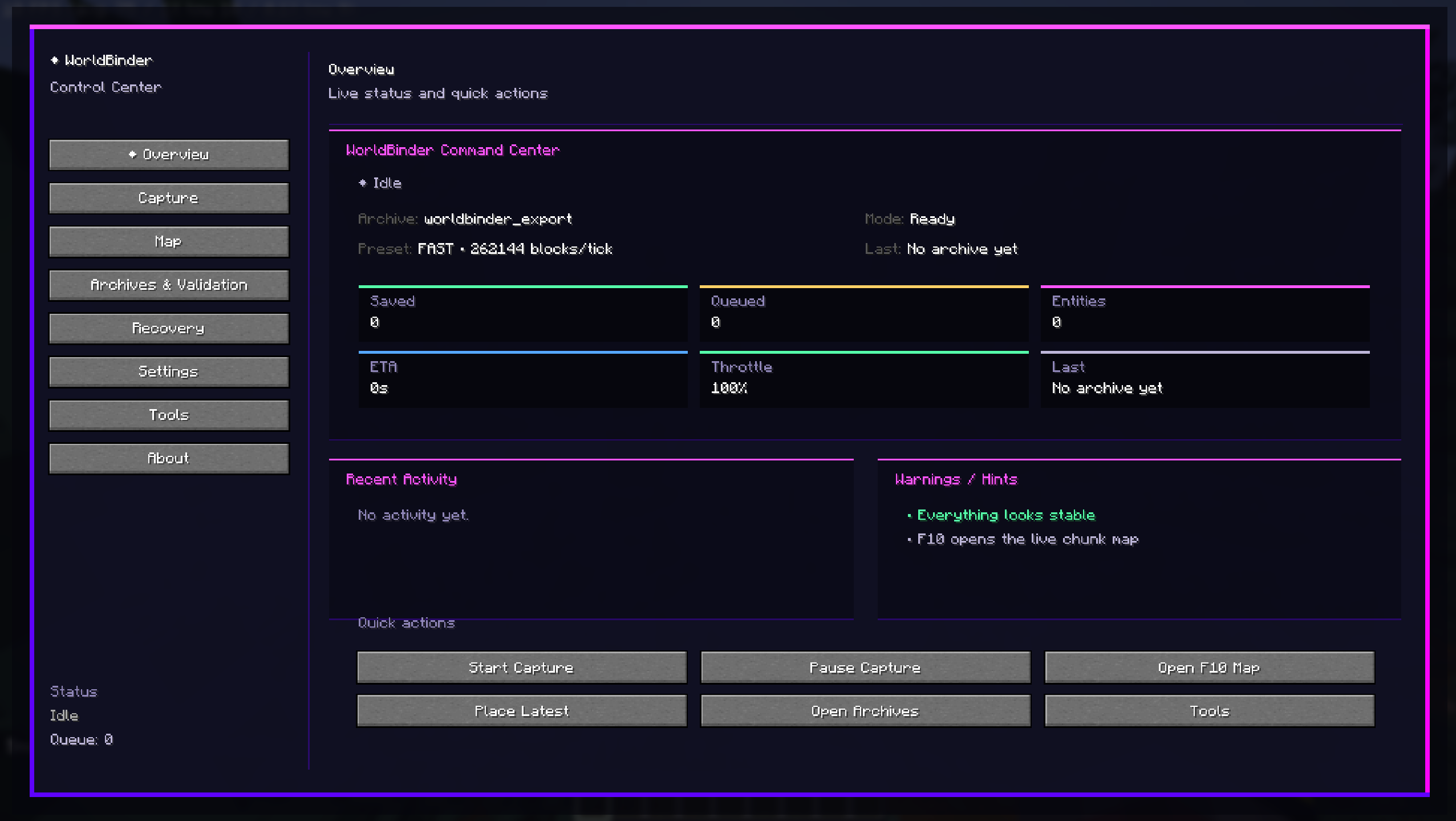The image size is (1456, 821).
Task: Click the Live status and quick actions subtitle
Action: [438, 94]
